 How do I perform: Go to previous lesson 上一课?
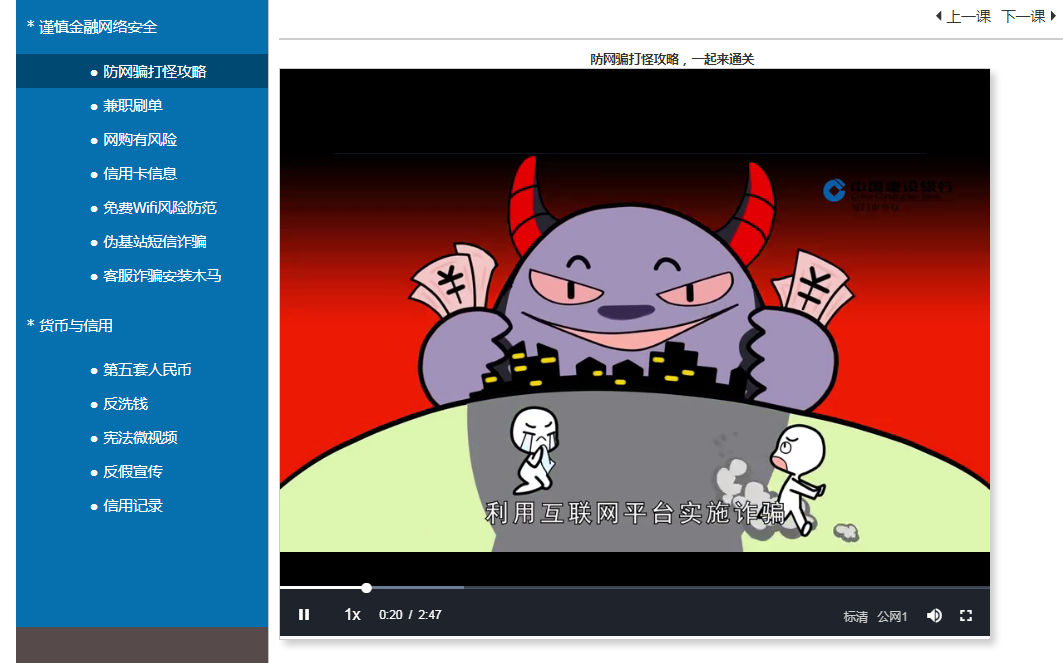[x=963, y=16]
